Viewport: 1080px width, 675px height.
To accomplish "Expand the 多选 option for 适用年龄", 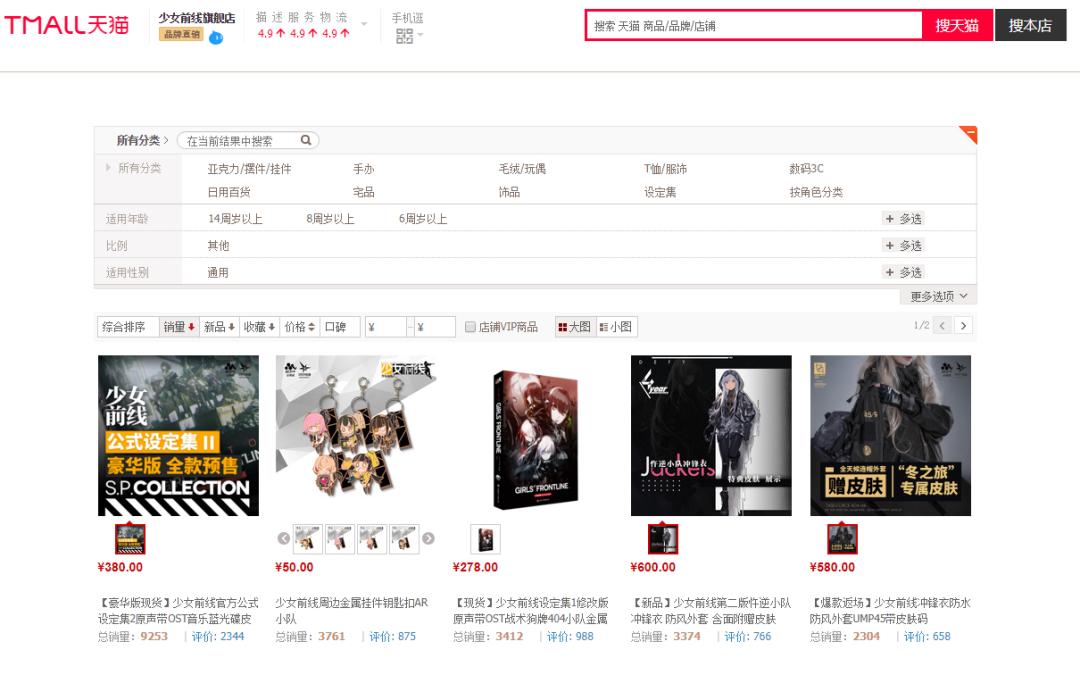I will [x=903, y=218].
